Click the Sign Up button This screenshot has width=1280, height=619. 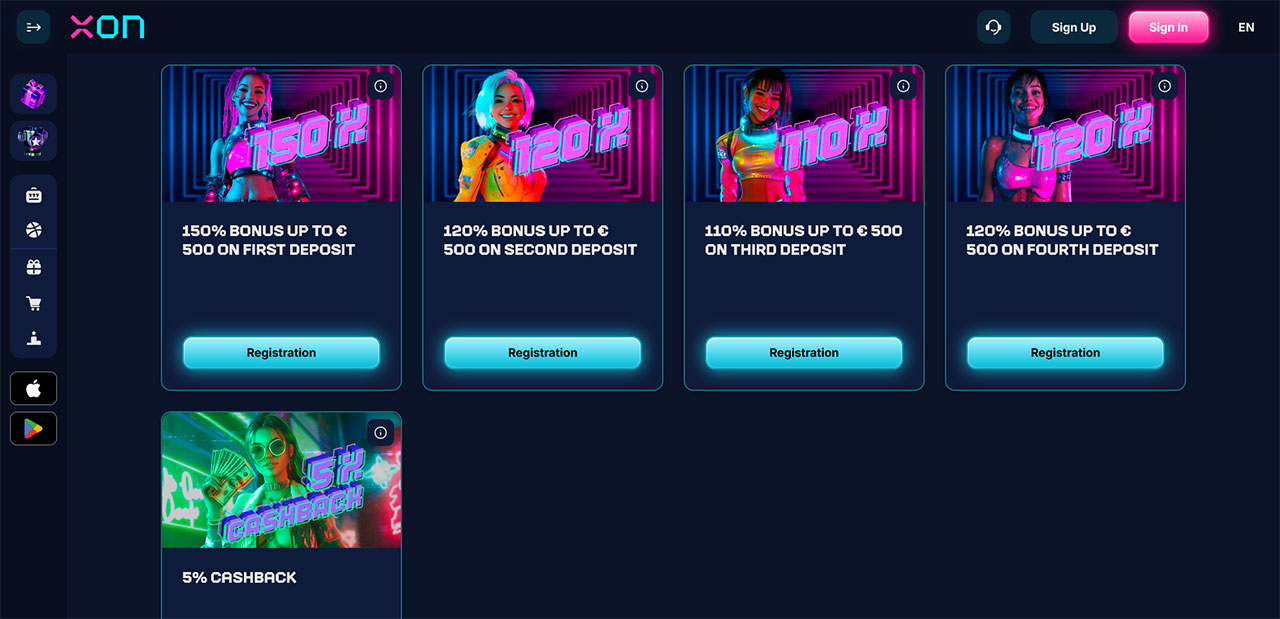pos(1073,27)
